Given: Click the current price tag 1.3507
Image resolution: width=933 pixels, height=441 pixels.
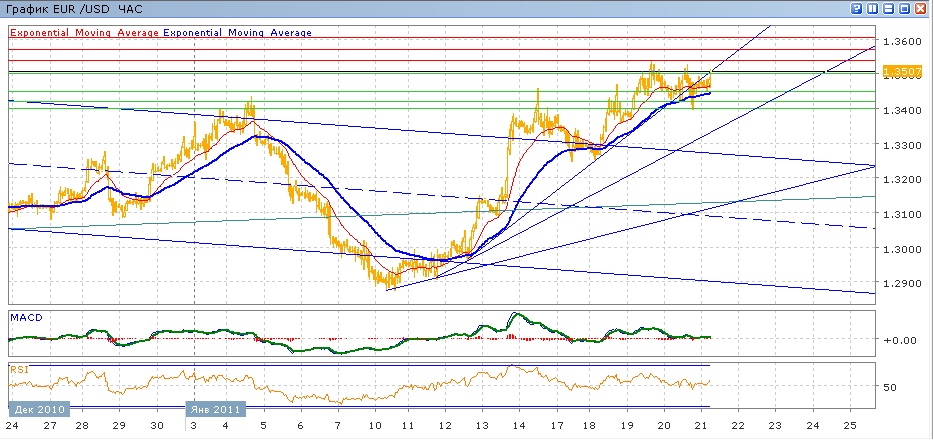Looking at the screenshot, I should [x=902, y=72].
